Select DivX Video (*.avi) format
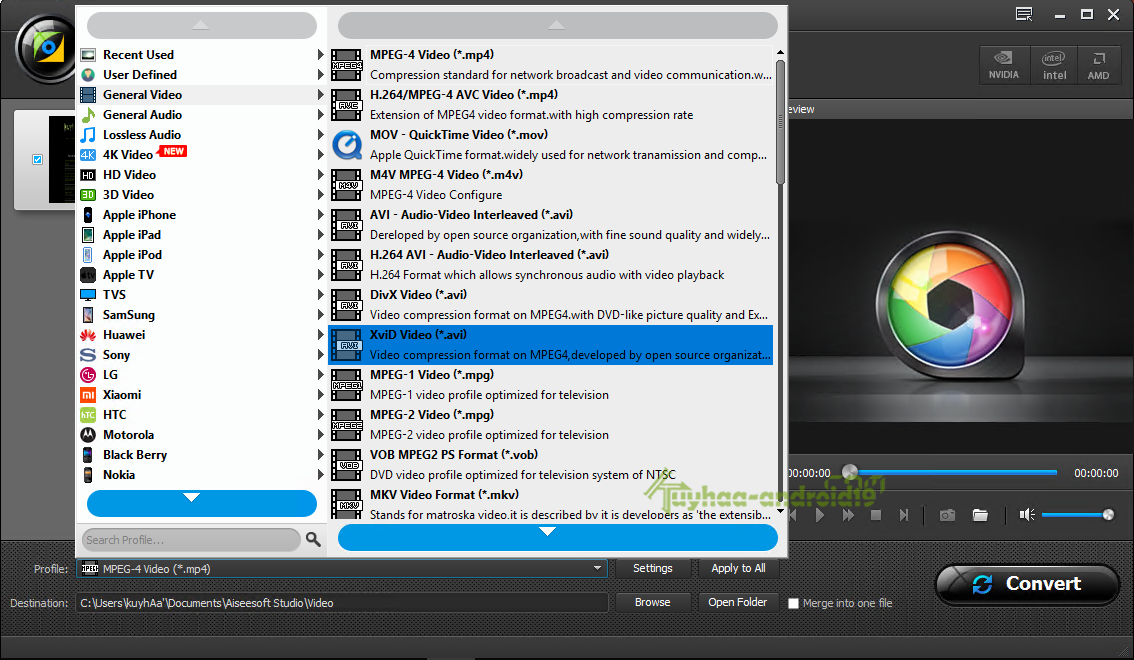Screen dimensions: 1134x660 tap(551, 304)
